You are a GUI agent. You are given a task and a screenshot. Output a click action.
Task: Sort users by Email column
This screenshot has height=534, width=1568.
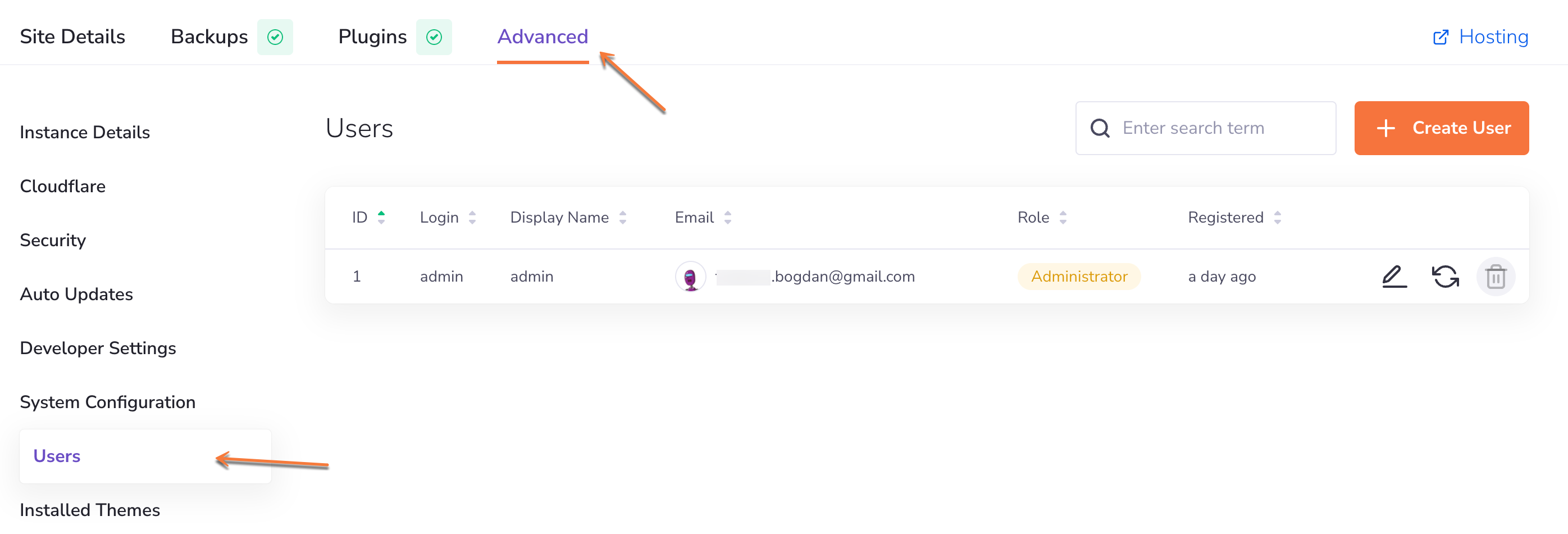pyautogui.click(x=728, y=217)
